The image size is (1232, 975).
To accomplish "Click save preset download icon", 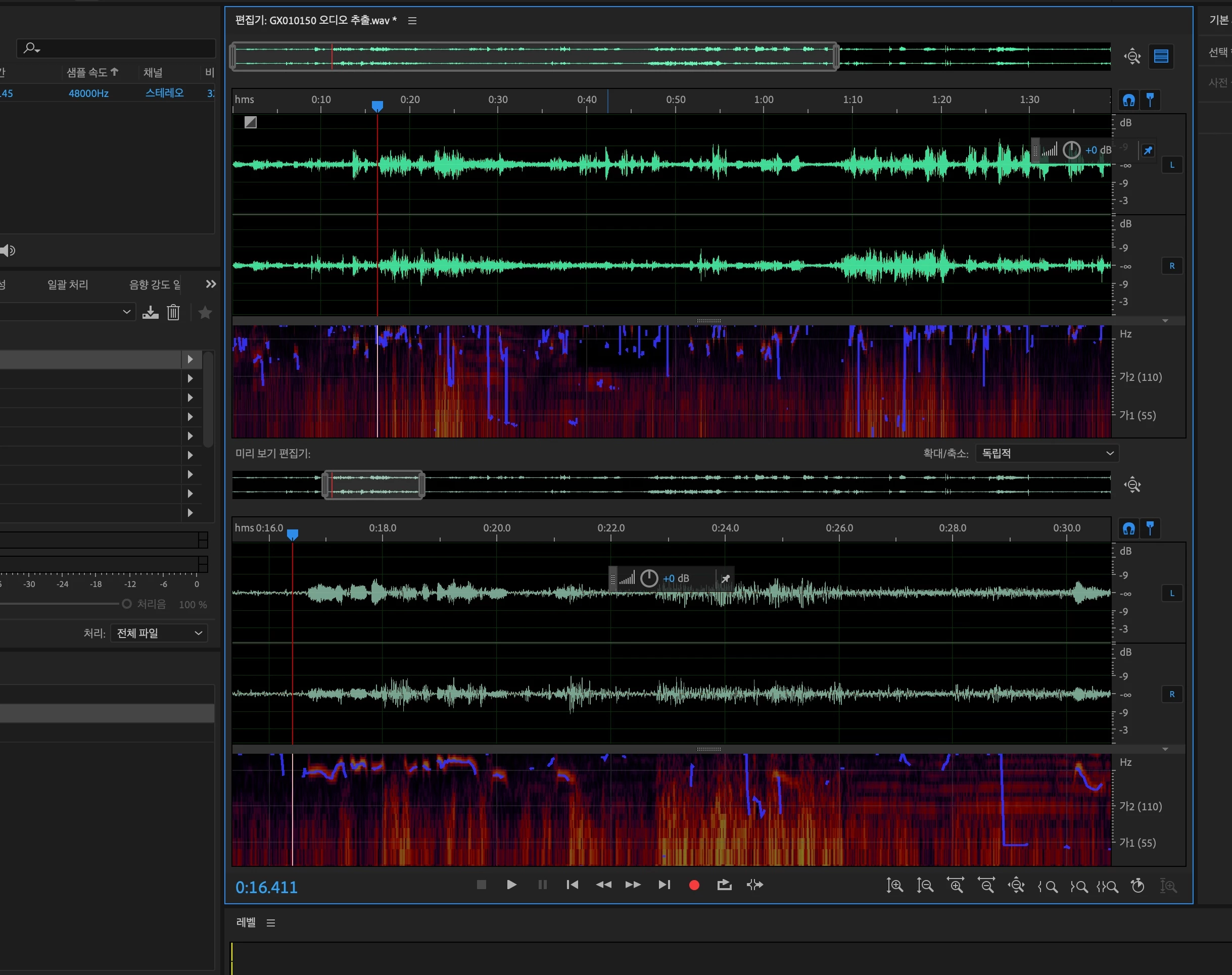I will (150, 312).
